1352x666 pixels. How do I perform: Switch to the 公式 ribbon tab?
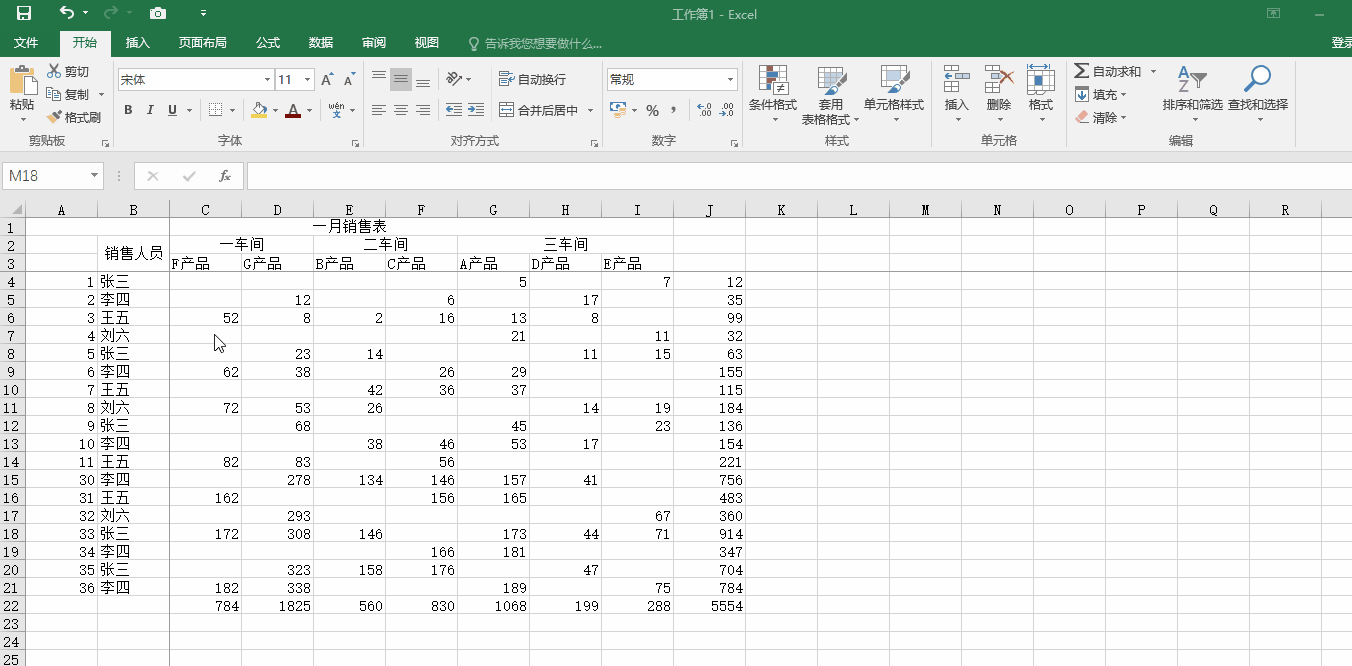267,42
